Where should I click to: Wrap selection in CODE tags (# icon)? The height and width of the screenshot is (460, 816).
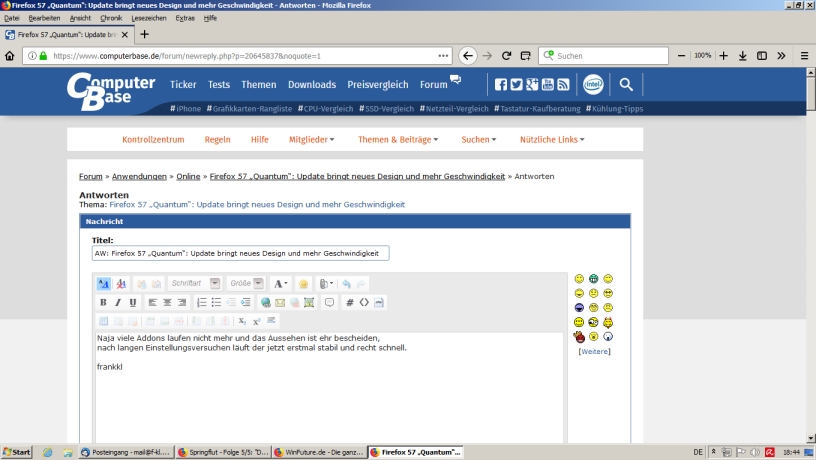point(350,302)
